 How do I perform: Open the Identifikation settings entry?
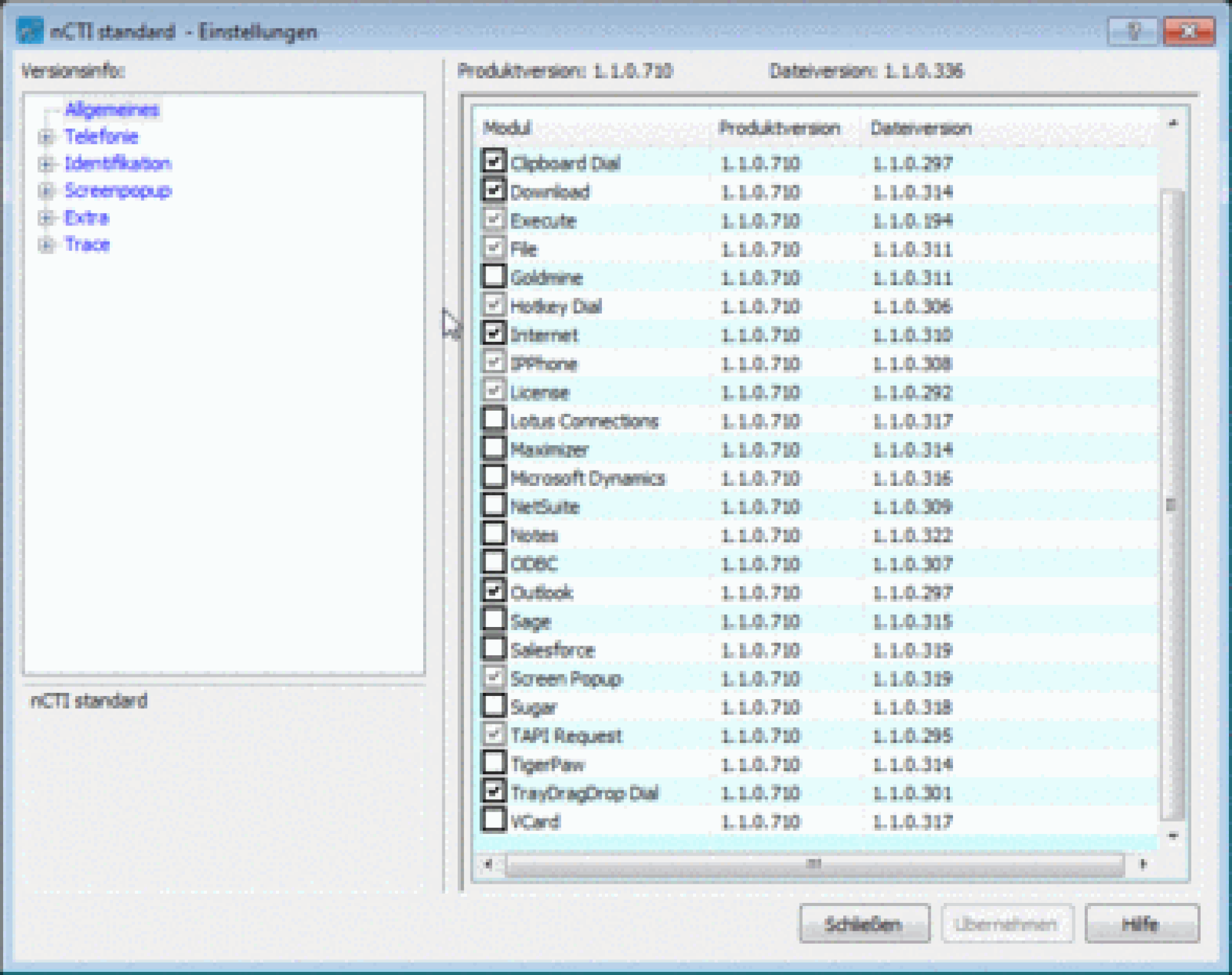pos(118,163)
